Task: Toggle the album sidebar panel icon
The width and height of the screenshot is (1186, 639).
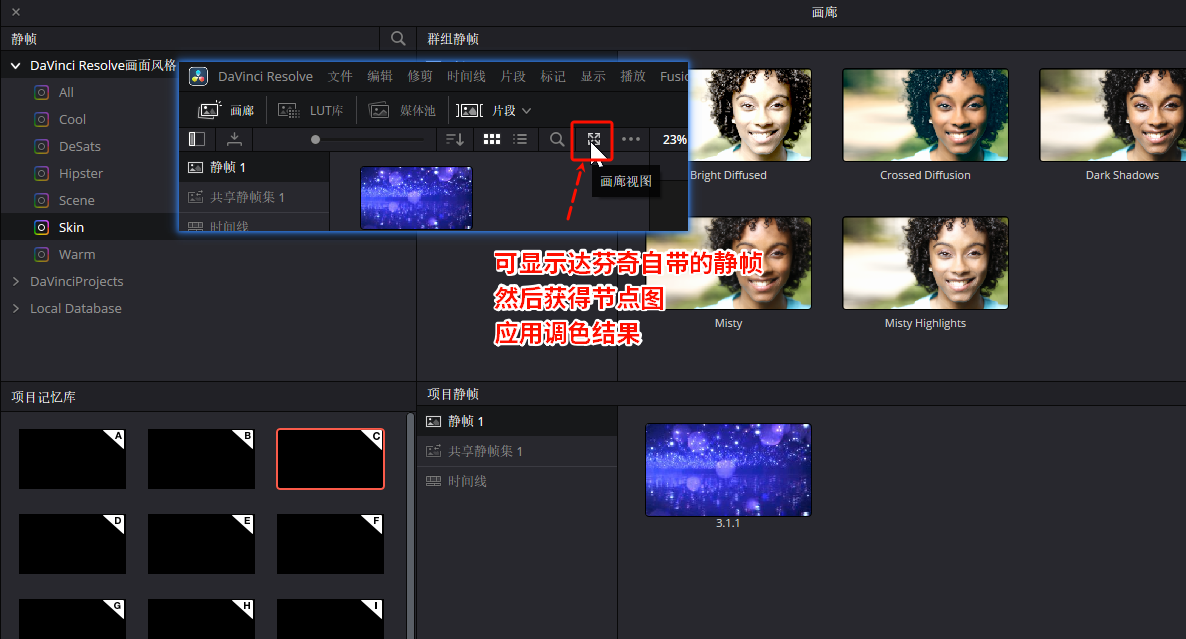Action: 197,139
